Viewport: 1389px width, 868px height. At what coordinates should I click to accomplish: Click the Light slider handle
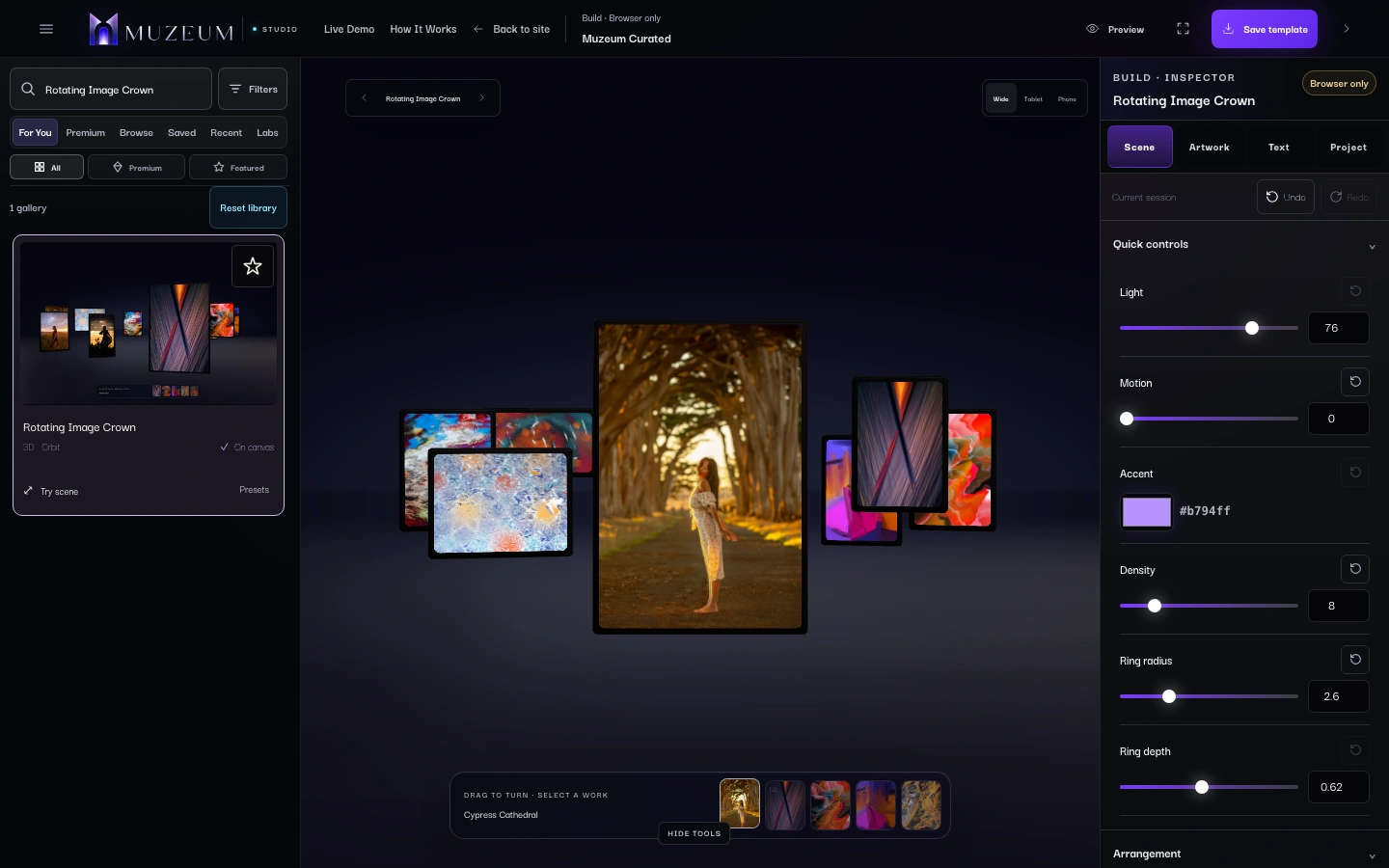pyautogui.click(x=1252, y=328)
